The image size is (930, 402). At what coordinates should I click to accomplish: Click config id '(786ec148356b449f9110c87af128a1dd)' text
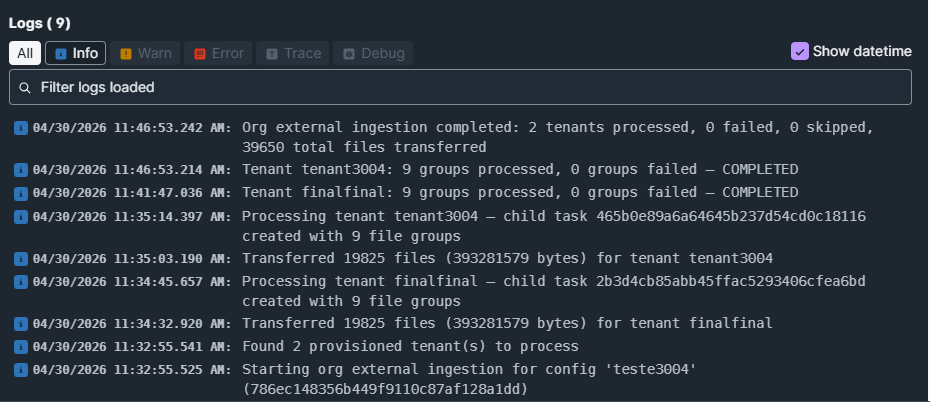[385, 390]
